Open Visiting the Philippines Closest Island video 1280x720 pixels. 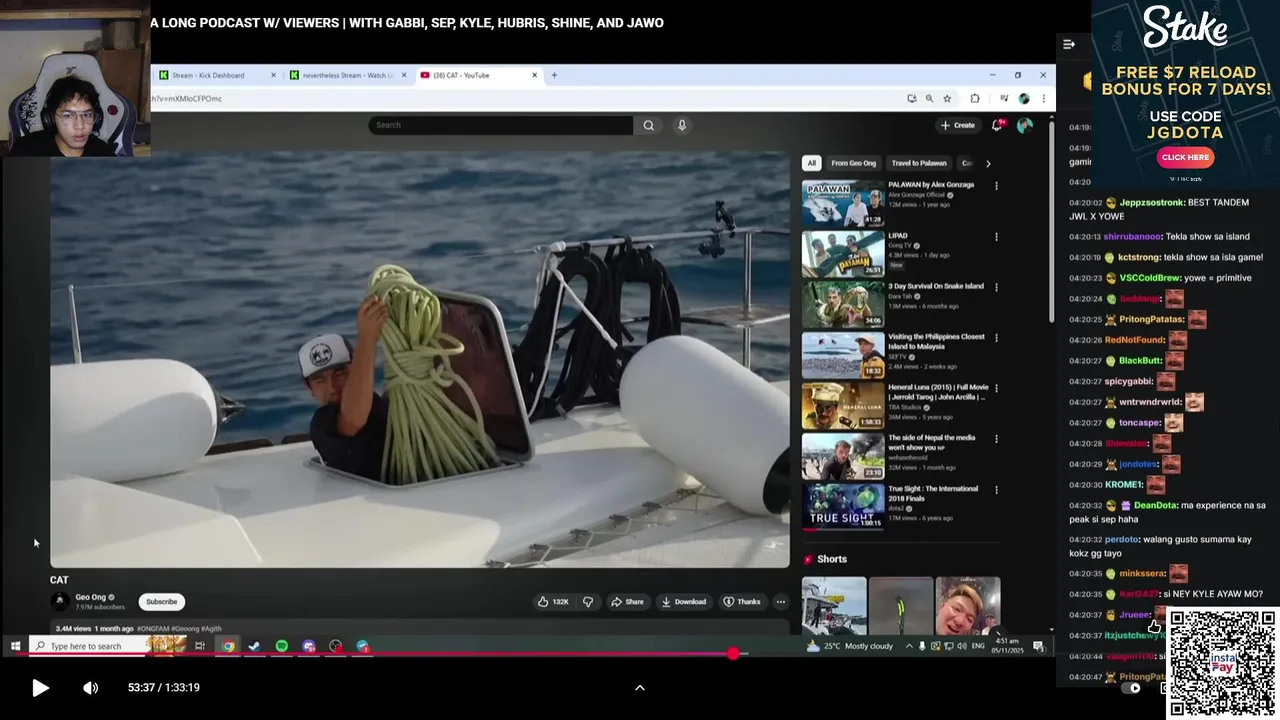click(936, 341)
